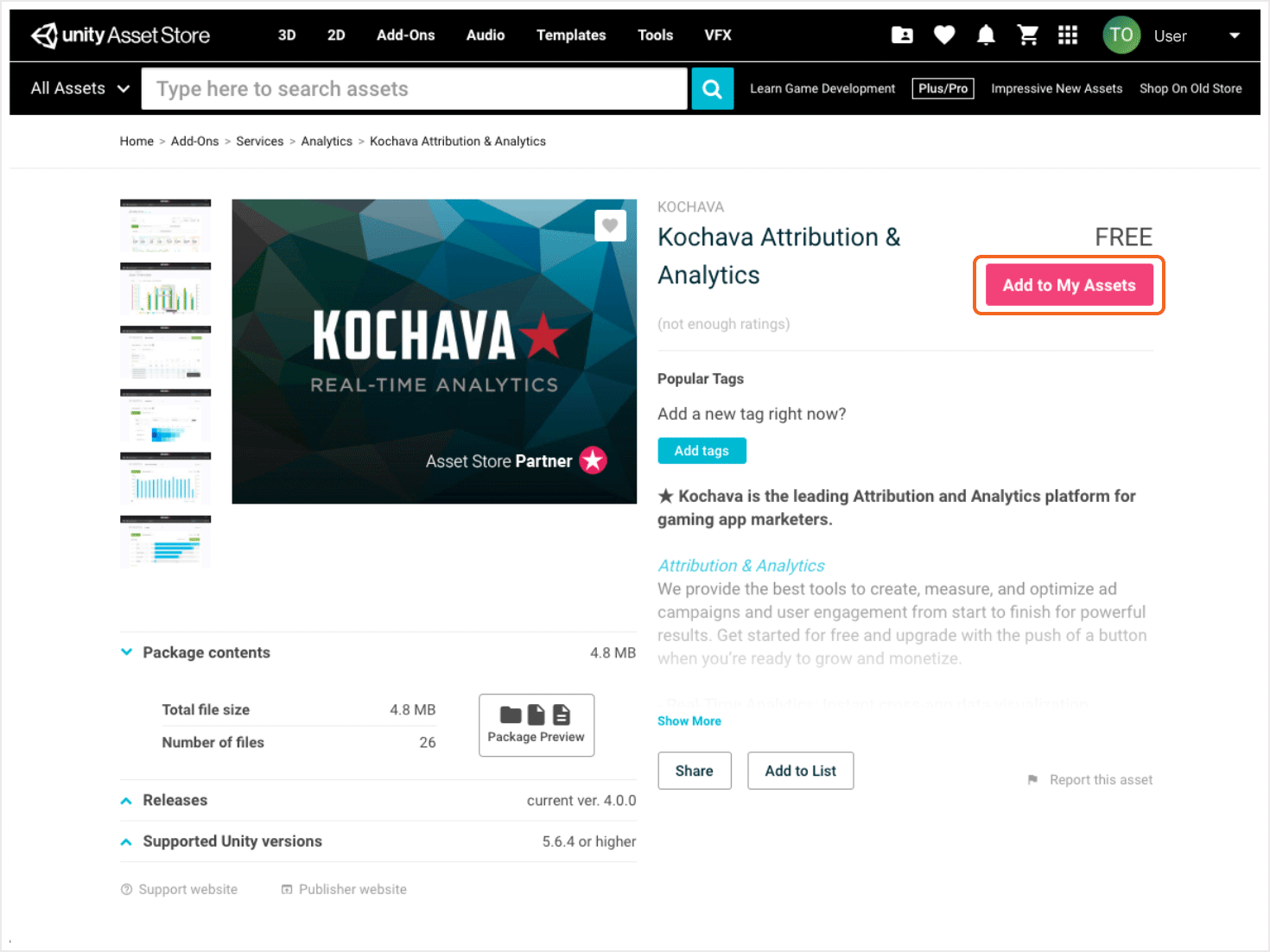Click the search assets input field
The height and width of the screenshot is (952, 1270).
tap(415, 88)
